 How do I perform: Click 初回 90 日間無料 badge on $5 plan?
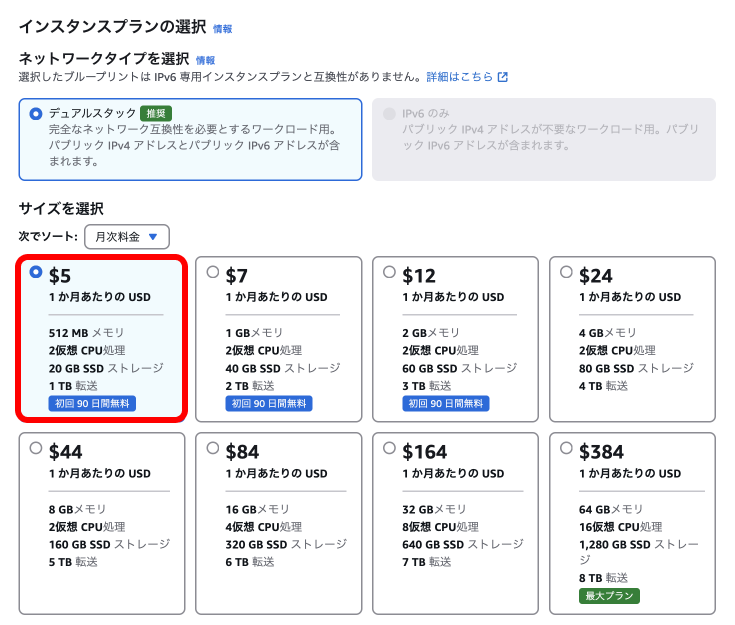point(92,404)
